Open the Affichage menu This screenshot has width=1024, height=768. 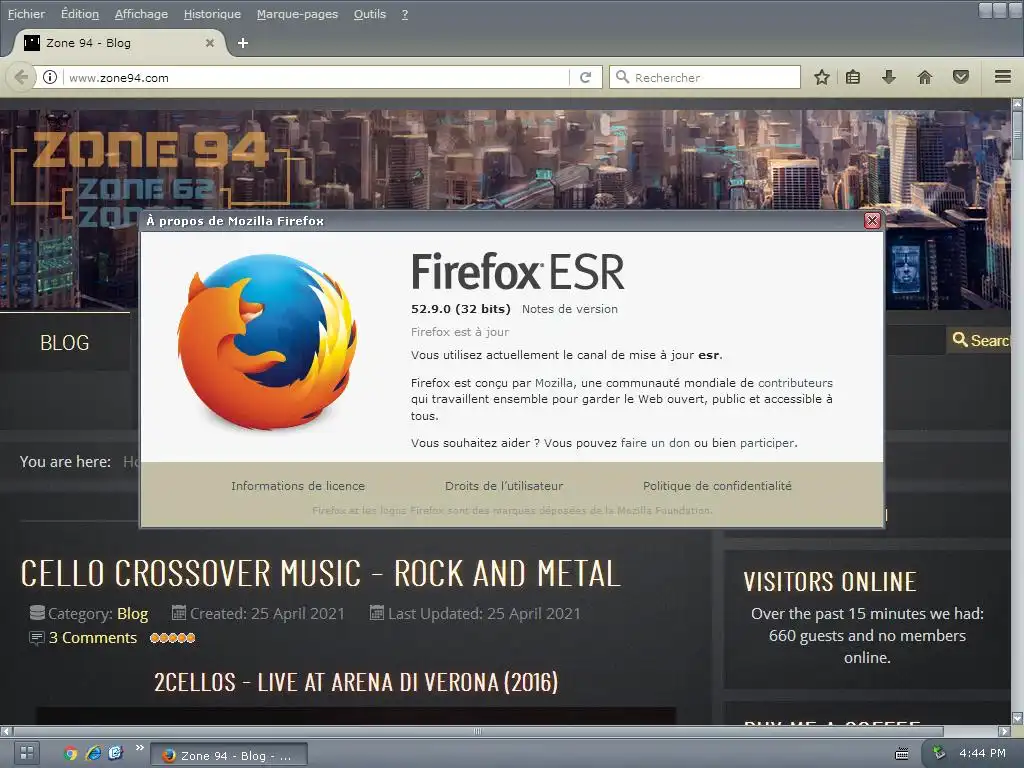pos(141,14)
